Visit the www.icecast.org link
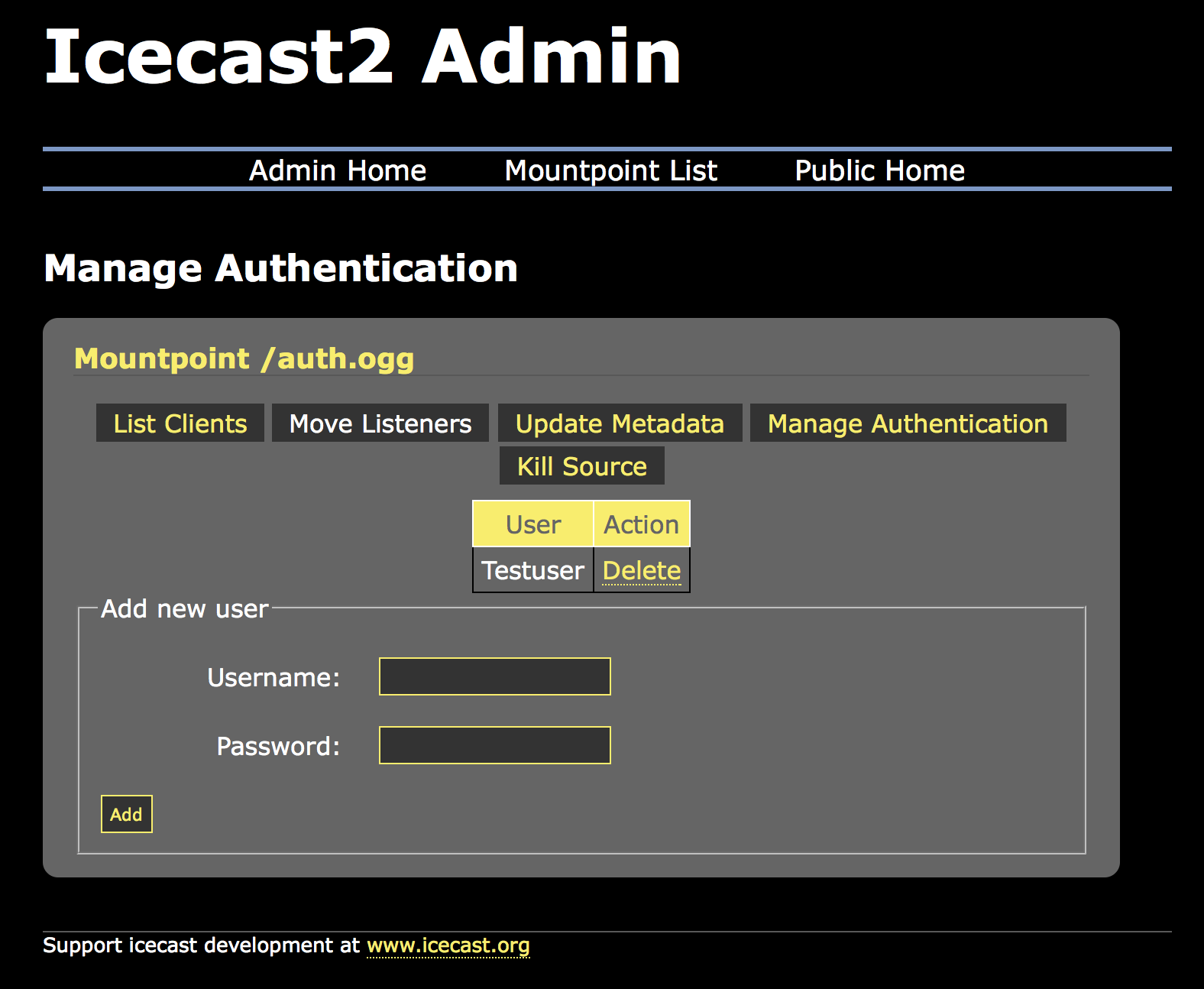The height and width of the screenshot is (989, 1204). point(448,945)
